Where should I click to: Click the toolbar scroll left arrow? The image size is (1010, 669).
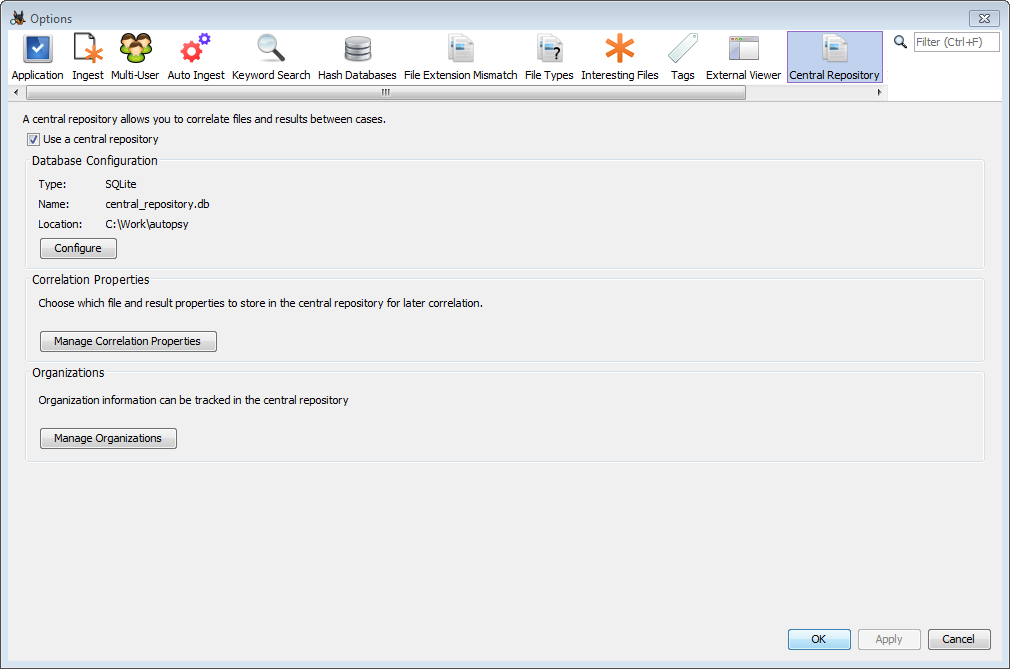click(16, 93)
